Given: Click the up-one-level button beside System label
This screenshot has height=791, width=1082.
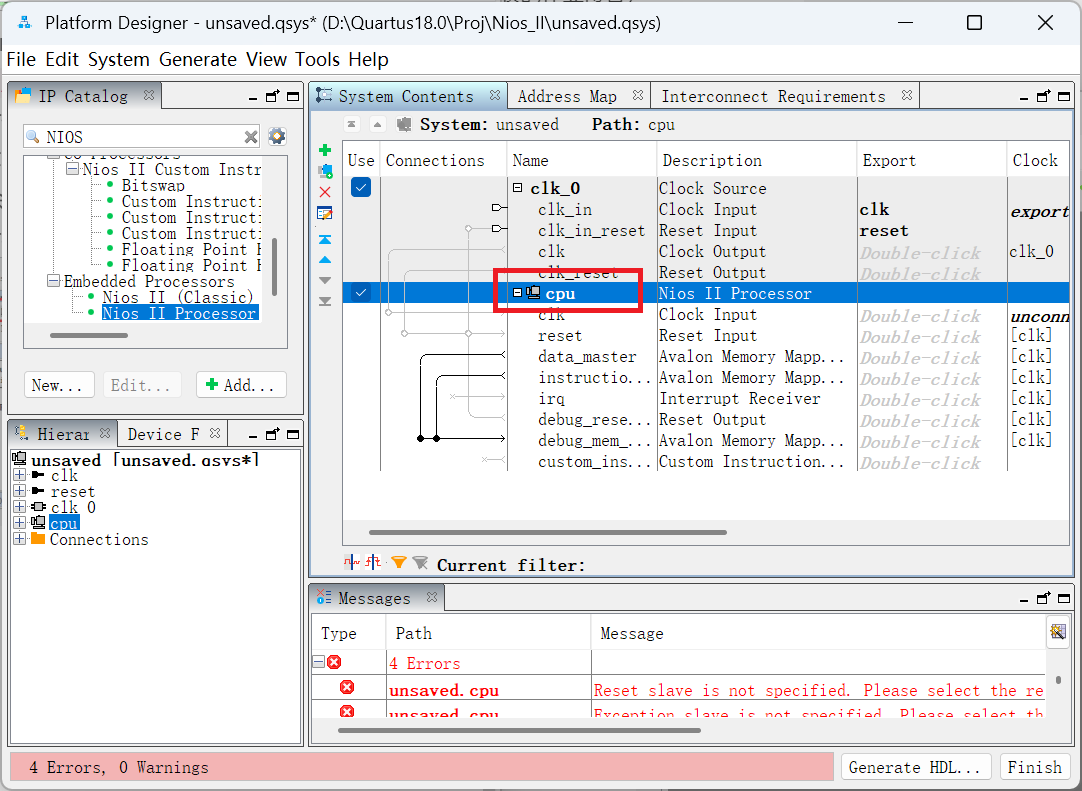Looking at the screenshot, I should (377, 124).
